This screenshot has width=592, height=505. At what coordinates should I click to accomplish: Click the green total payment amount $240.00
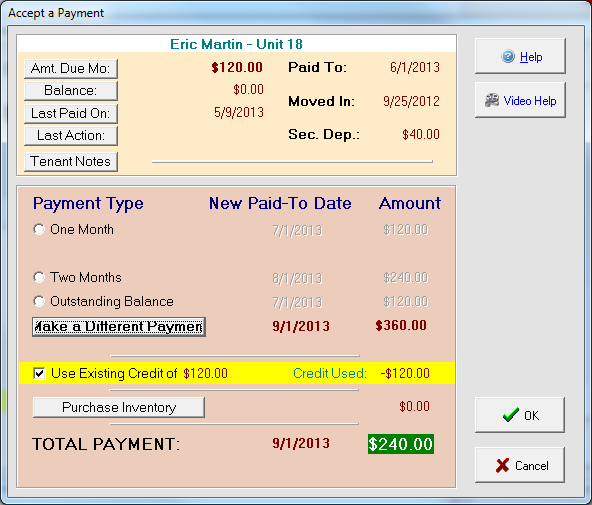401,444
